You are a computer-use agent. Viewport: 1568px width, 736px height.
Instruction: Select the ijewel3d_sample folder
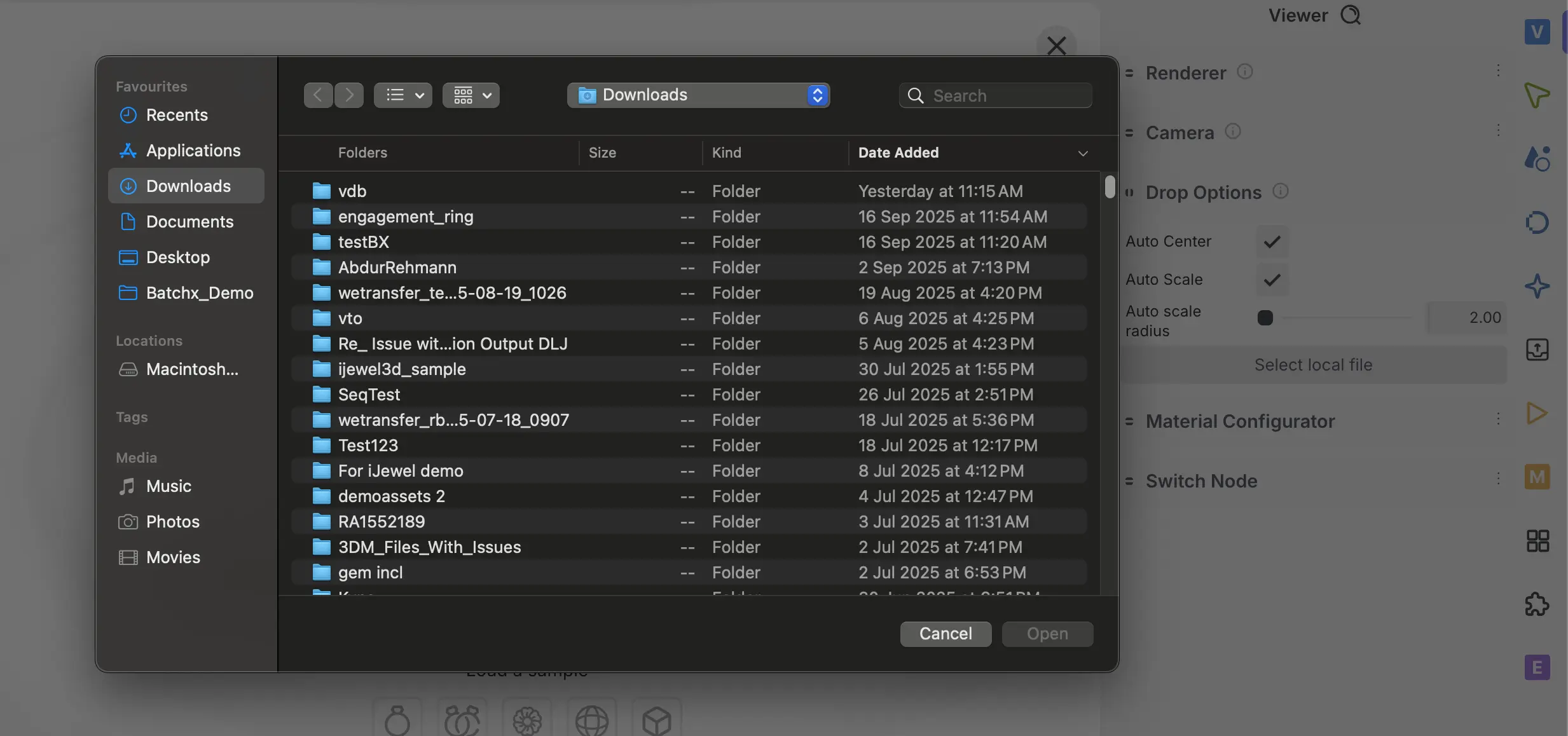point(689,369)
